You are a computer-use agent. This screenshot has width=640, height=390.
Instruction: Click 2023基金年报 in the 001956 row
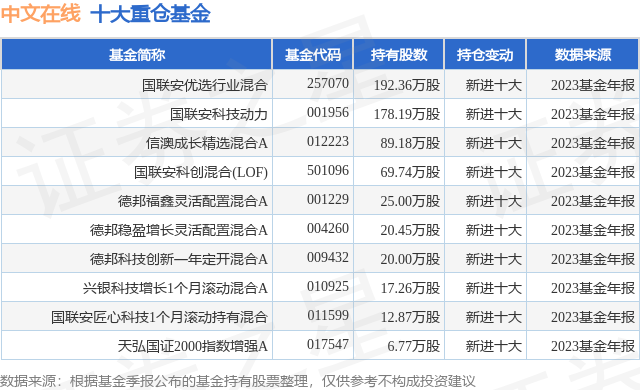pyautogui.click(x=593, y=114)
